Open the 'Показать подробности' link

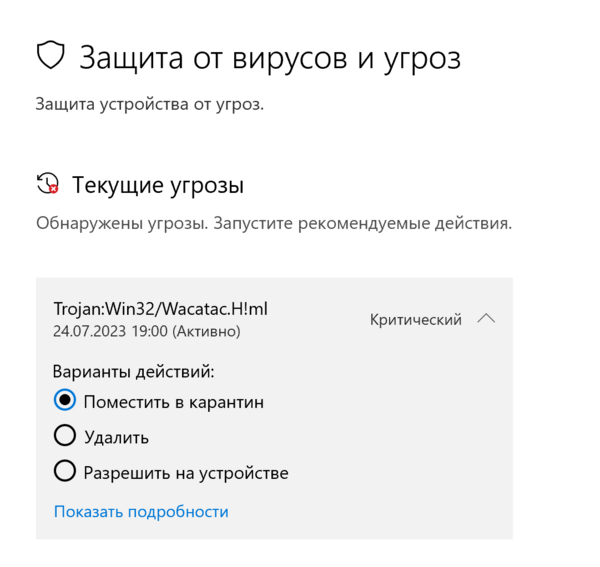[141, 511]
